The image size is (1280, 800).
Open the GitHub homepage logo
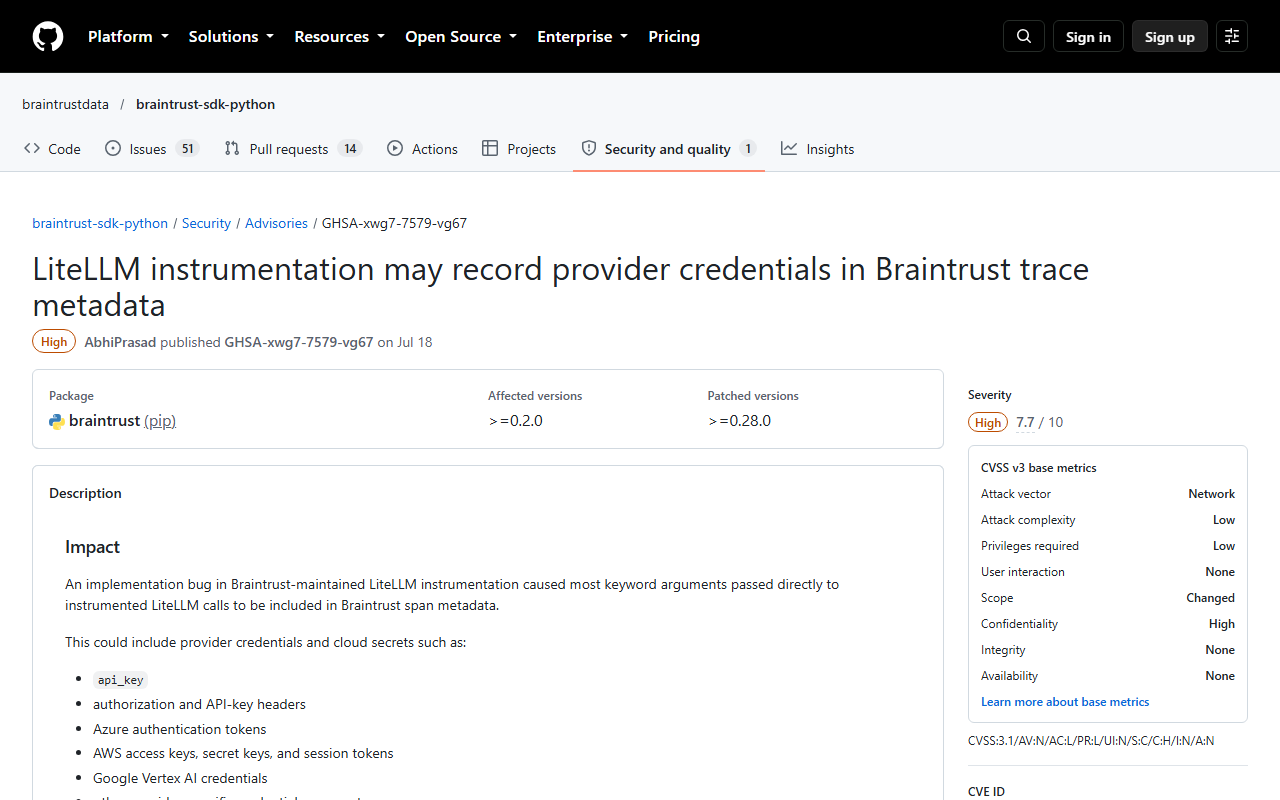(x=48, y=36)
